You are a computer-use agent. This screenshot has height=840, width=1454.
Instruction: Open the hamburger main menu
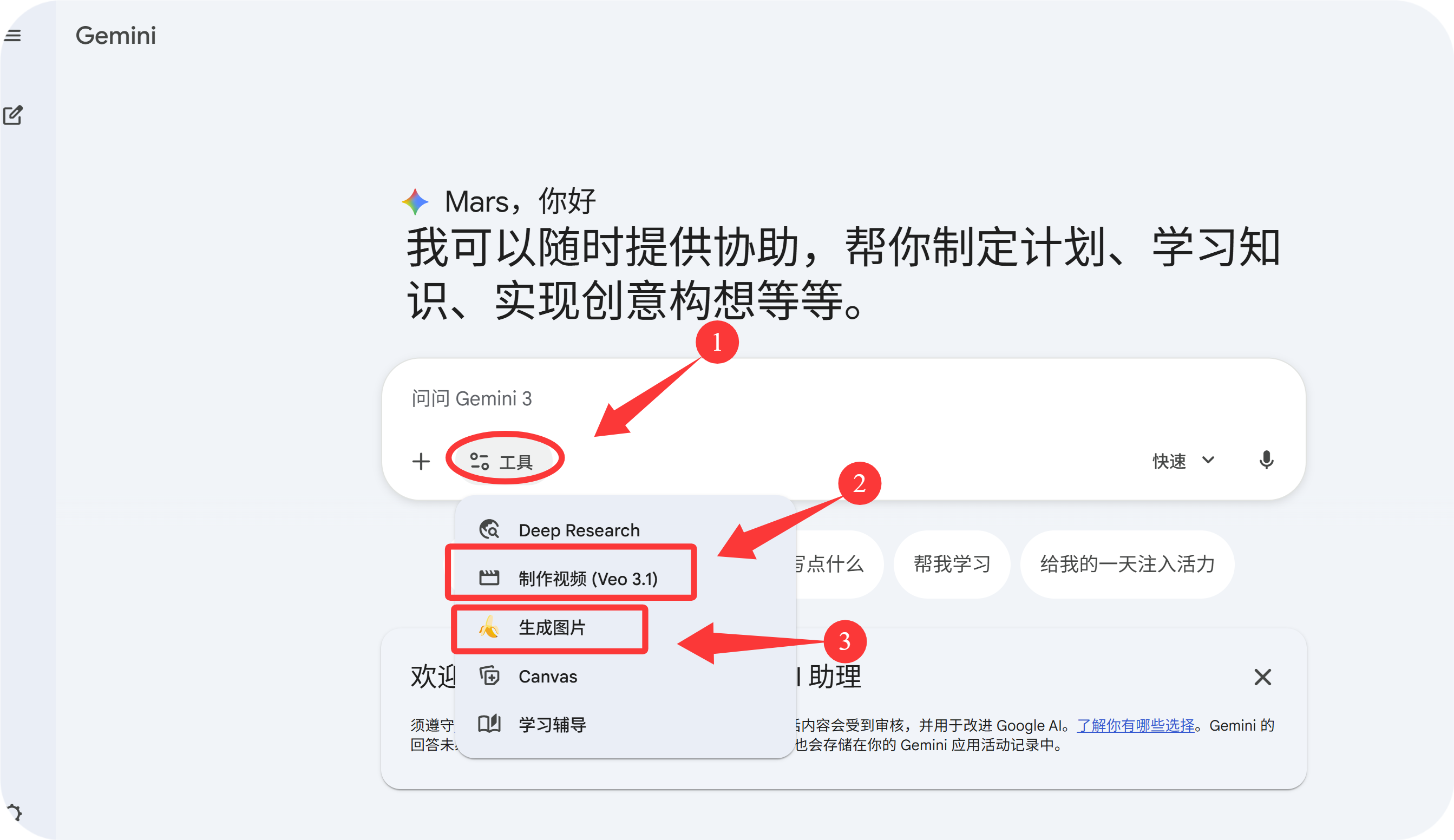[x=12, y=36]
